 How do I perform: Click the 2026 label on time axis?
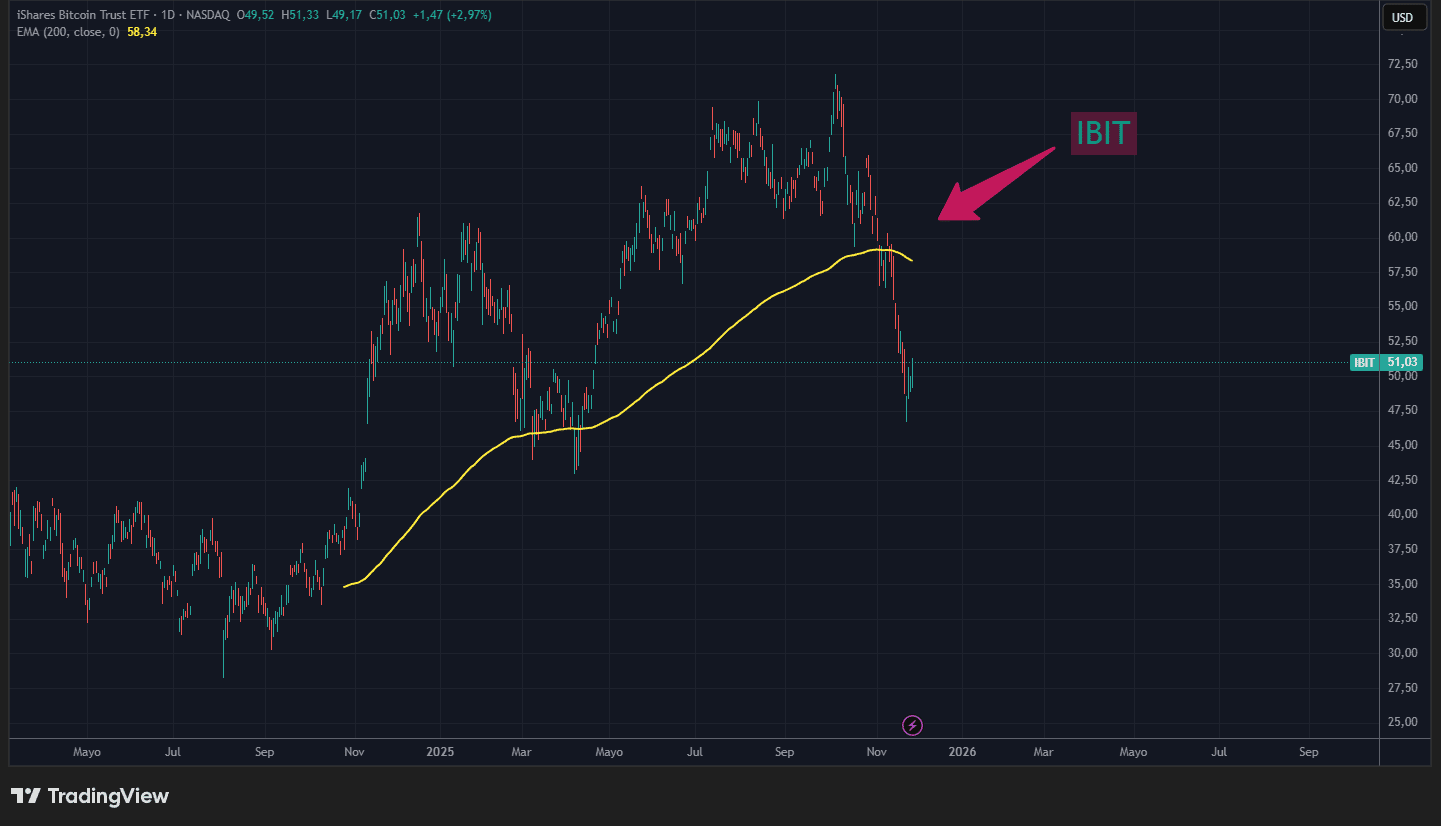pyautogui.click(x=962, y=752)
